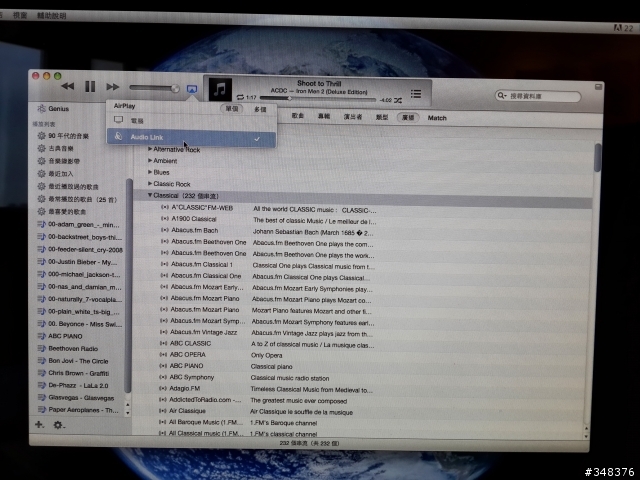Click the search library field
The height and width of the screenshot is (480, 640).
click(x=538, y=96)
